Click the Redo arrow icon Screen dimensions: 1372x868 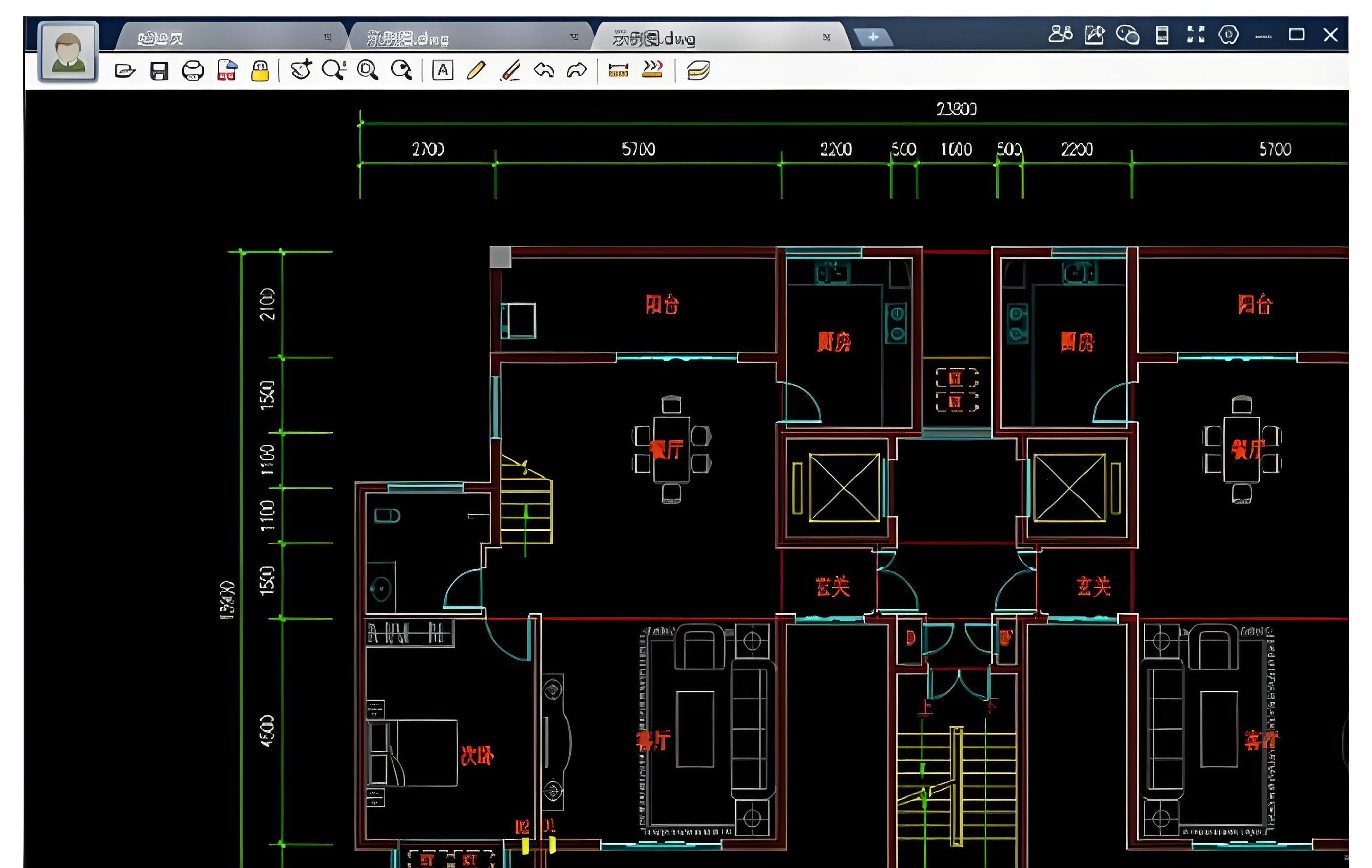[577, 70]
